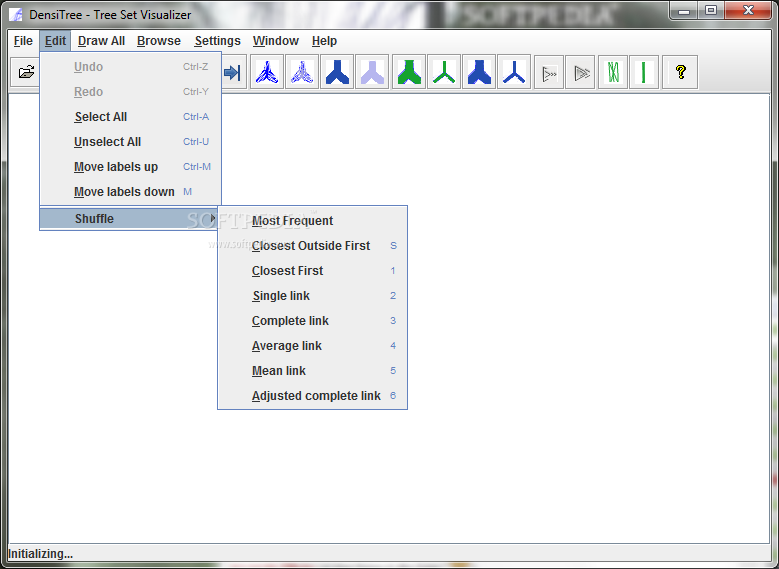Click the gray dotted triangle tree icon
The height and width of the screenshot is (569, 779).
click(549, 73)
